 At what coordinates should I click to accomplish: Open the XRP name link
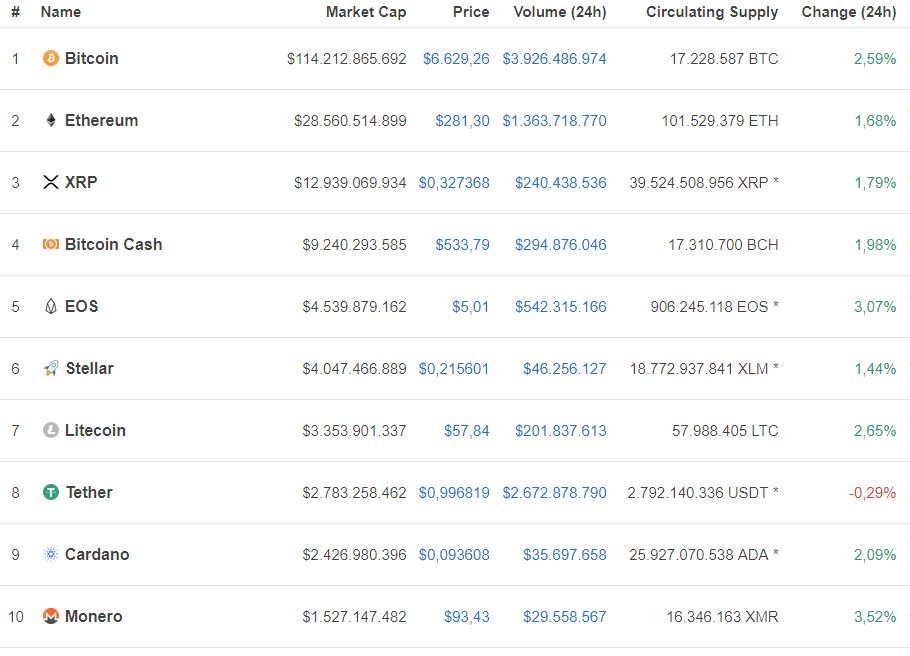pyautogui.click(x=81, y=182)
